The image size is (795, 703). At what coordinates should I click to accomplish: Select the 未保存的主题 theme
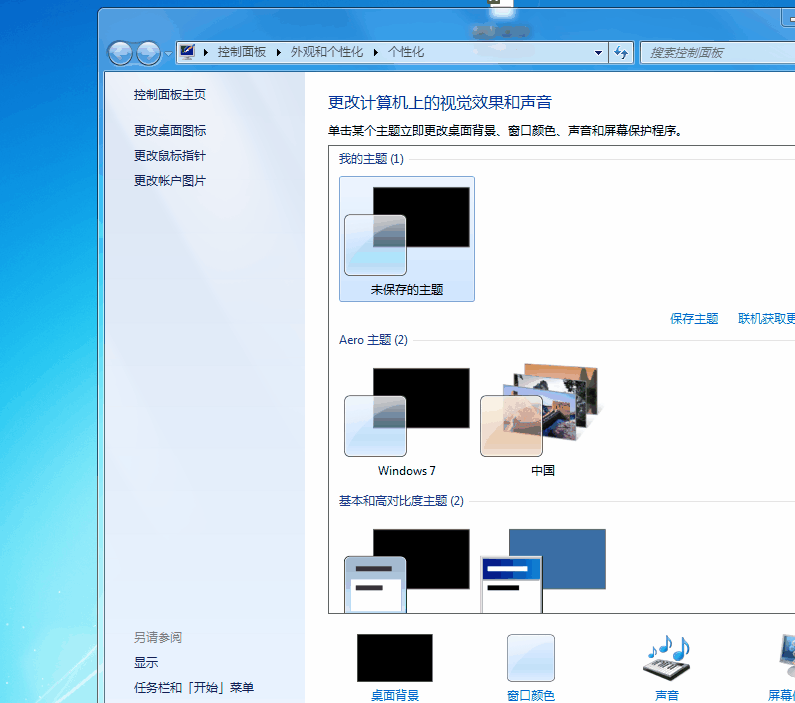click(407, 239)
